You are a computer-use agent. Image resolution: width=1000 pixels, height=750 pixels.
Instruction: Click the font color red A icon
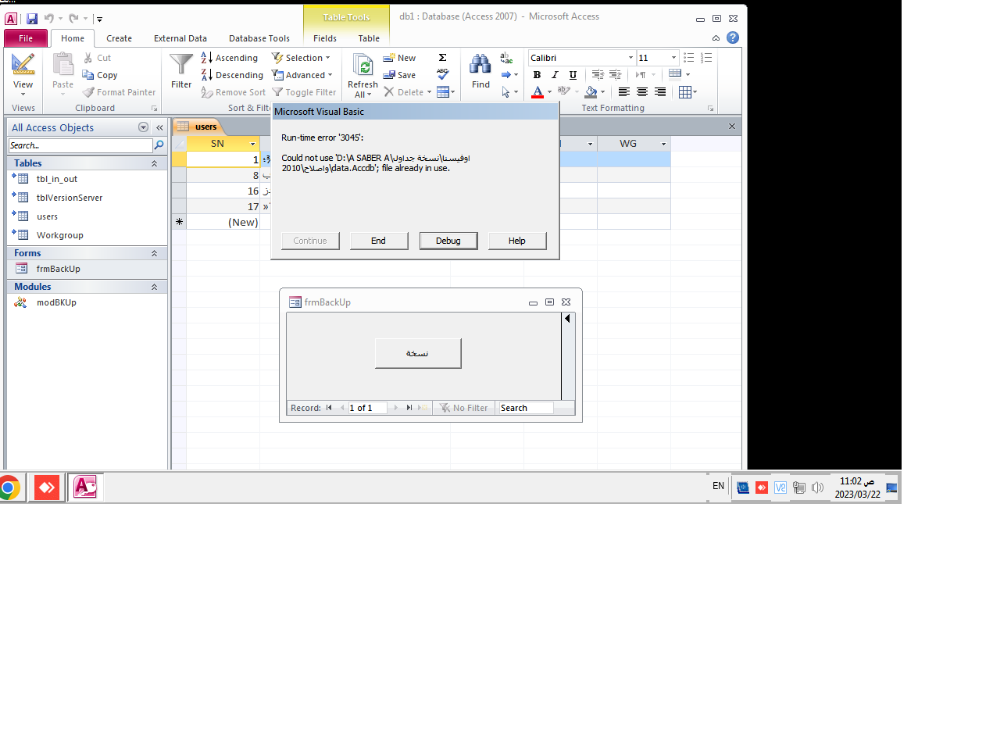tap(538, 92)
